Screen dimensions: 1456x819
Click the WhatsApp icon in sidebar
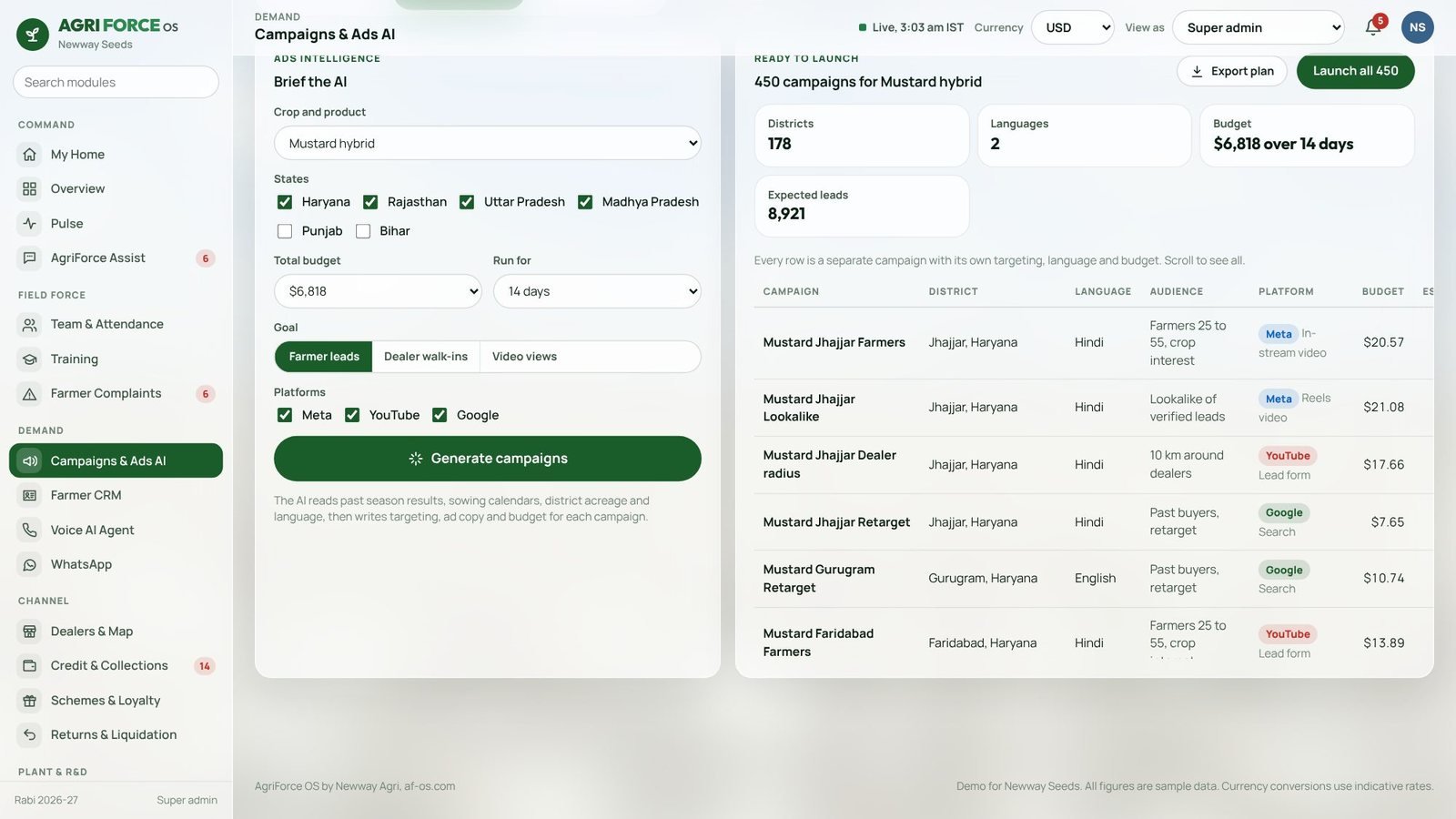(x=30, y=565)
